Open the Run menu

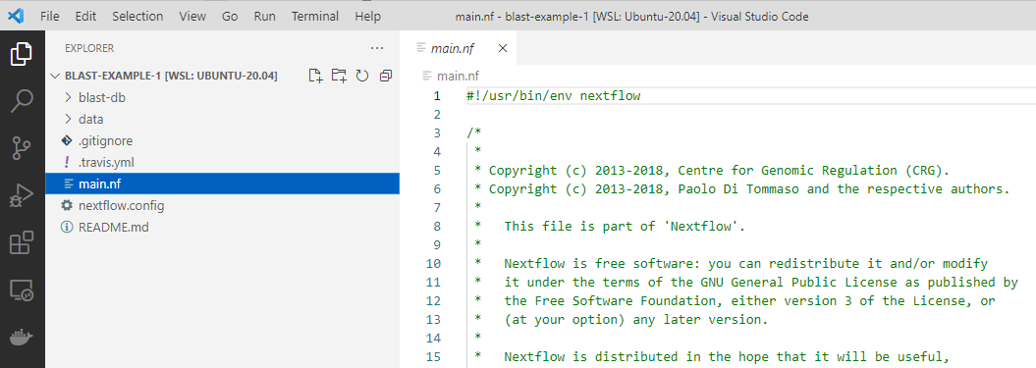(264, 17)
